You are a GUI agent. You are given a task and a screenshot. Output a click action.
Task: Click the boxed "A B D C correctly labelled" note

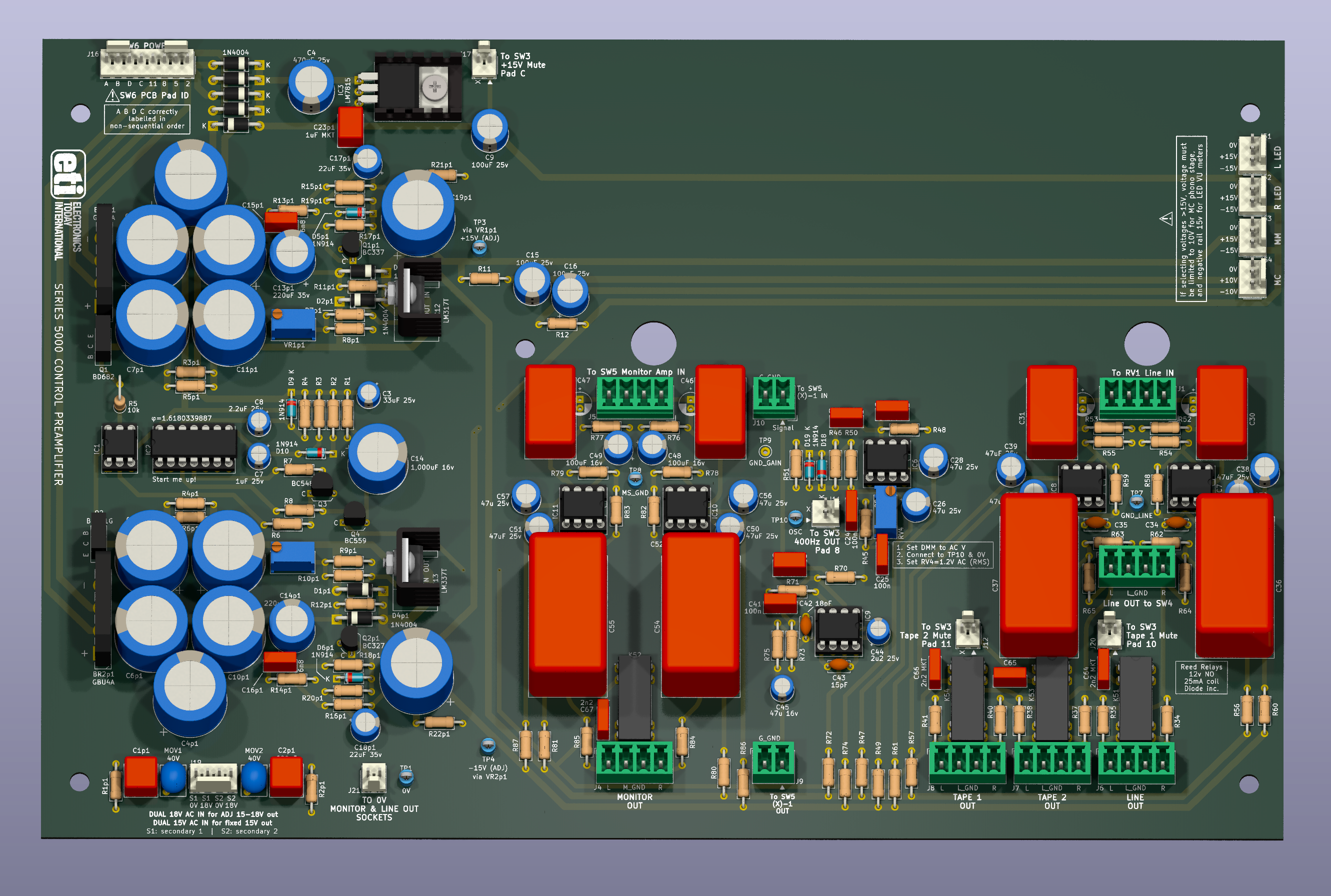(x=147, y=119)
